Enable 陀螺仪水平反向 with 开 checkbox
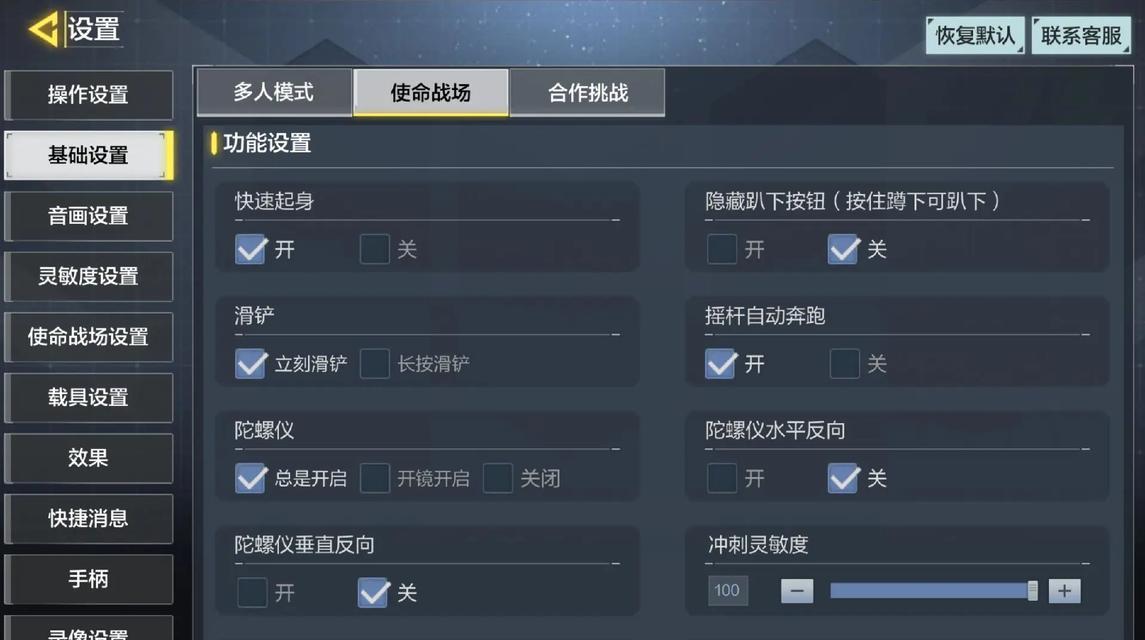This screenshot has height=640, width=1145. tap(721, 478)
